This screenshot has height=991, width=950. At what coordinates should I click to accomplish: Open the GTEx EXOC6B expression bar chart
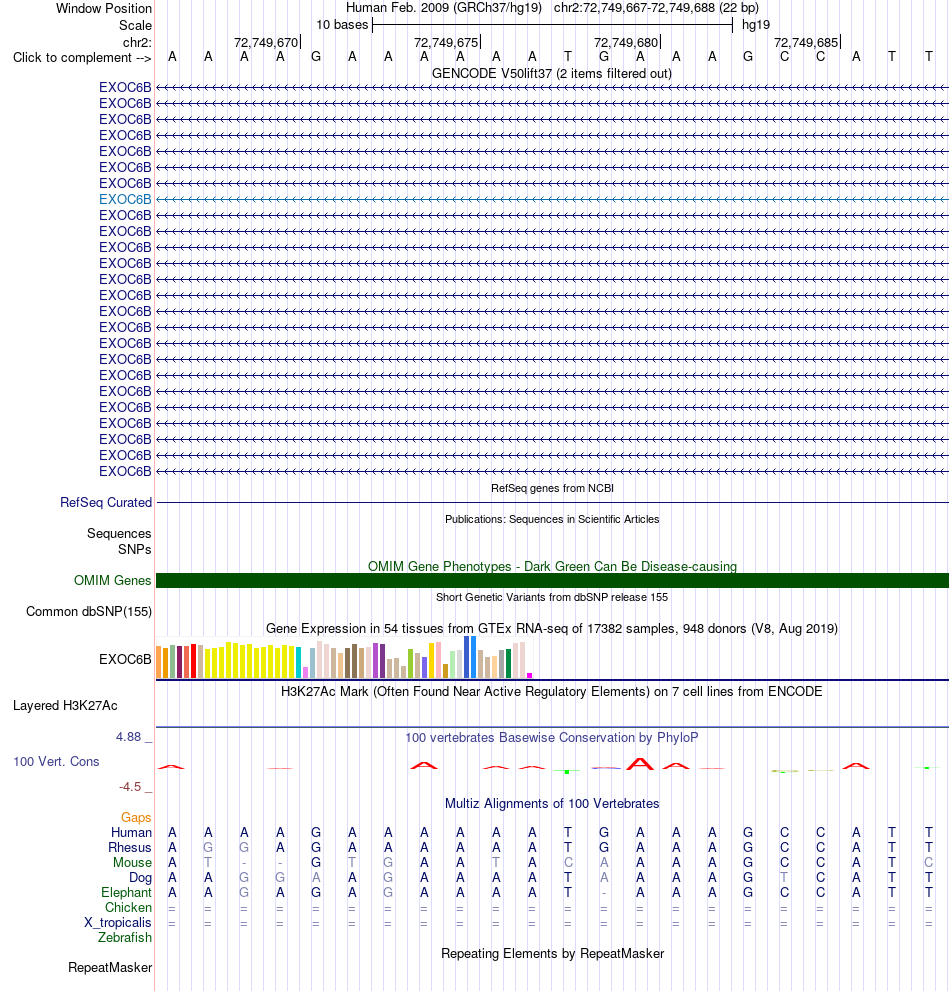(x=344, y=657)
